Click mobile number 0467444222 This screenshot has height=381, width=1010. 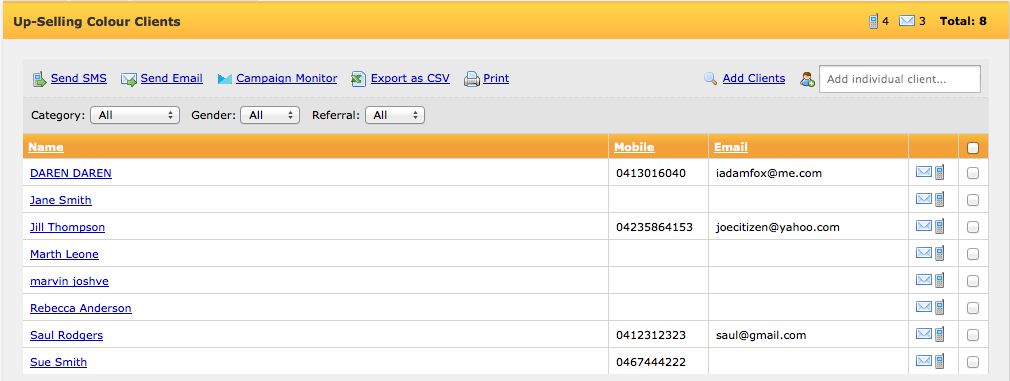coord(651,362)
